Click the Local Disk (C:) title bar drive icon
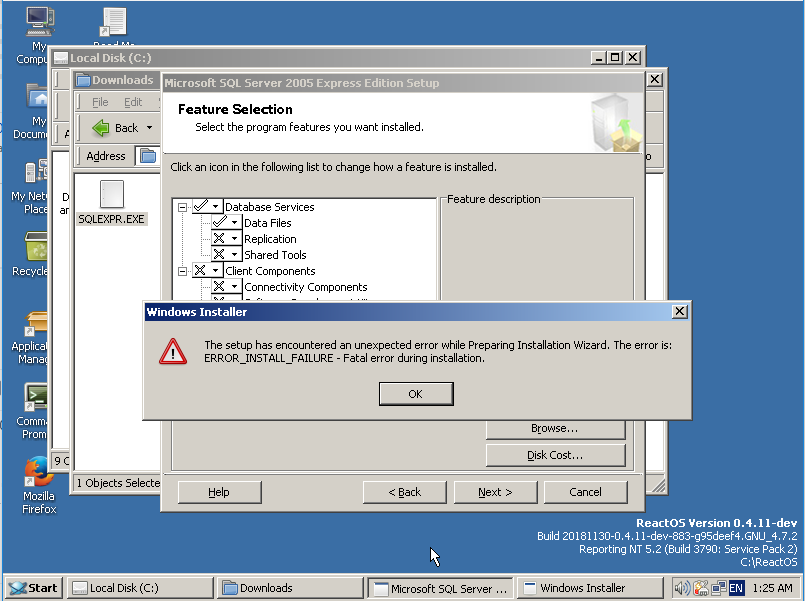Screen dimensions: 805x601 coord(61,58)
